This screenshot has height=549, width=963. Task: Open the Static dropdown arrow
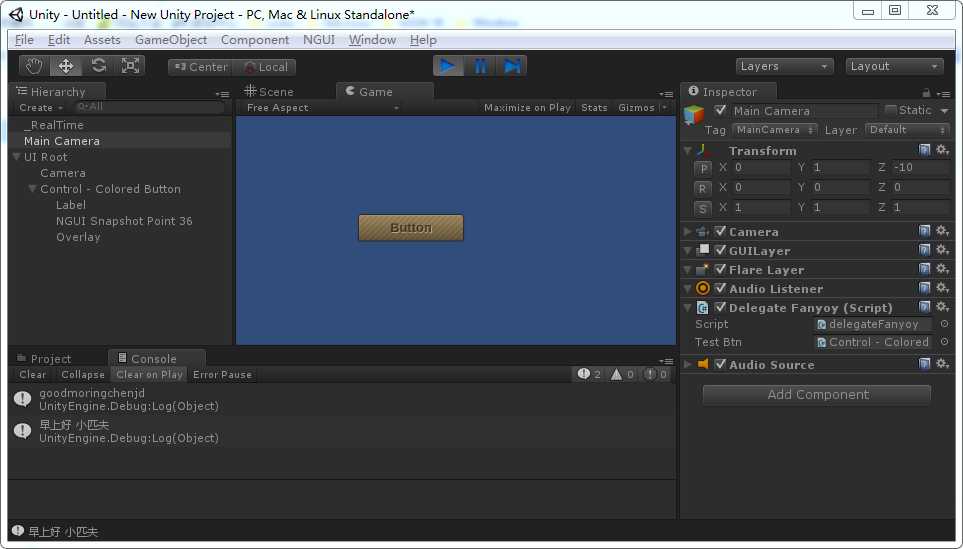coord(945,111)
